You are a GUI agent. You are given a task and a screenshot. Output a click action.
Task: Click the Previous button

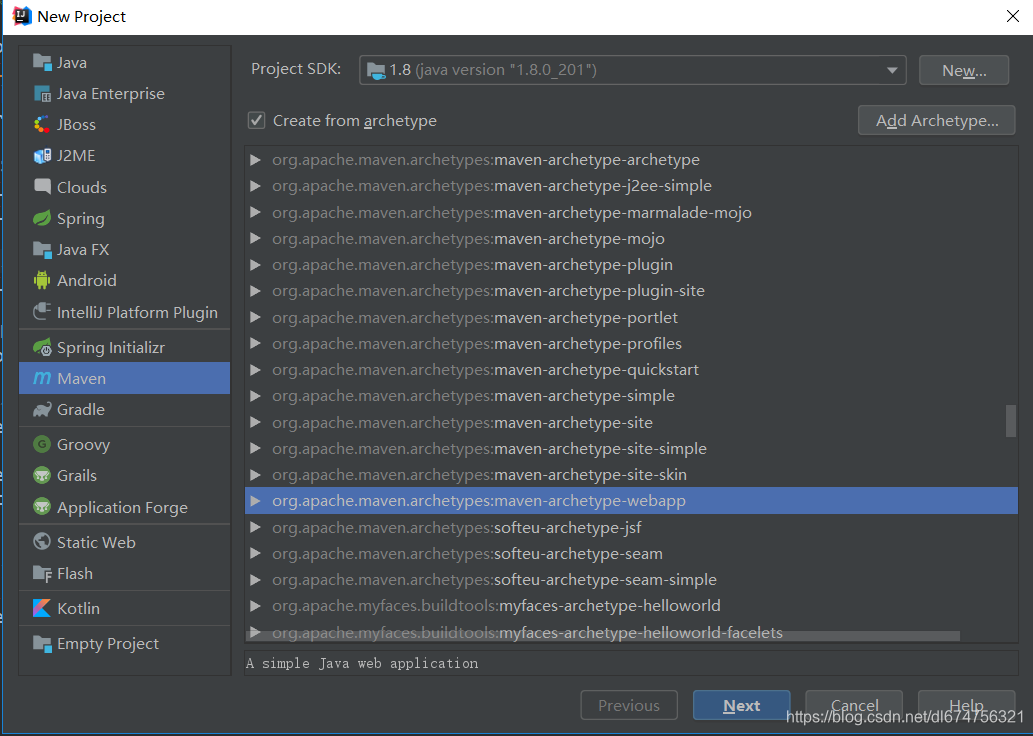pos(628,705)
